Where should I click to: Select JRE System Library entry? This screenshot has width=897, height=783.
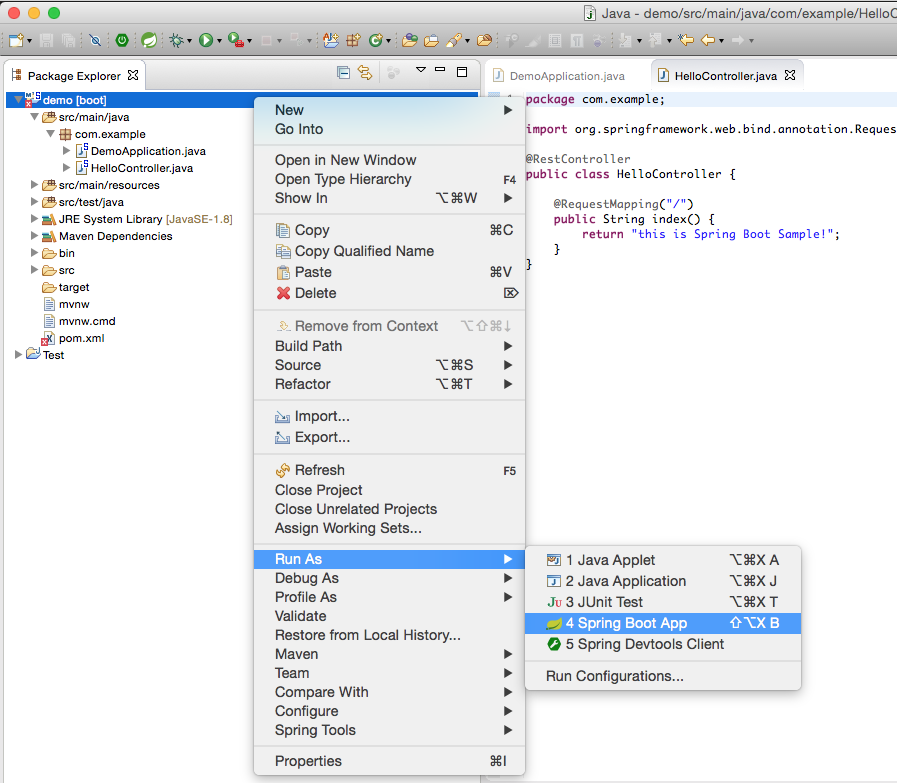(145, 219)
